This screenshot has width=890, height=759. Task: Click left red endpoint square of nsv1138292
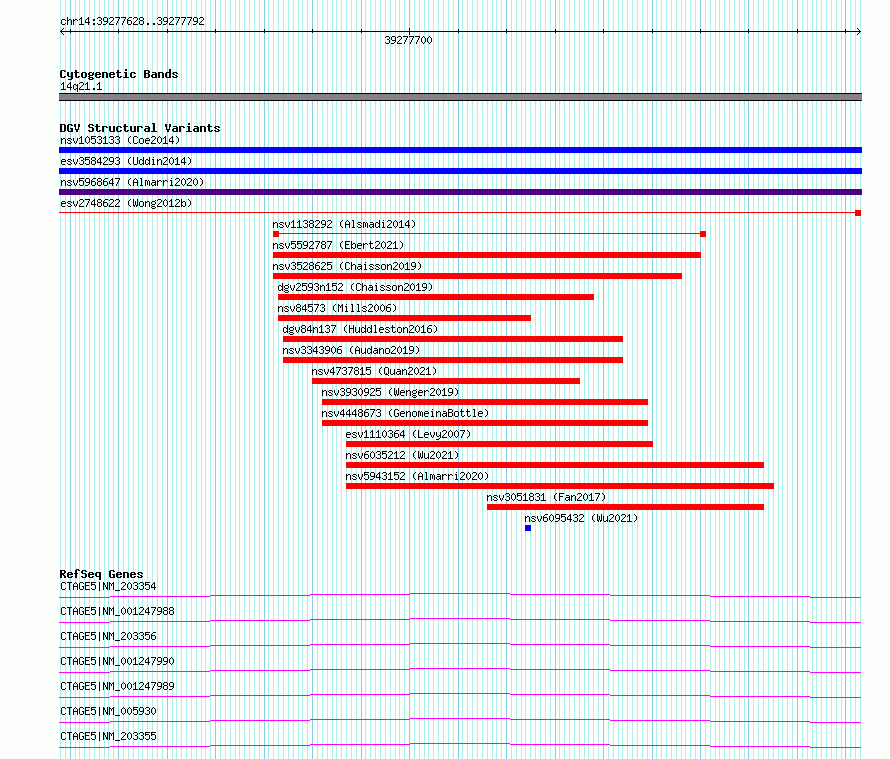[x=276, y=234]
